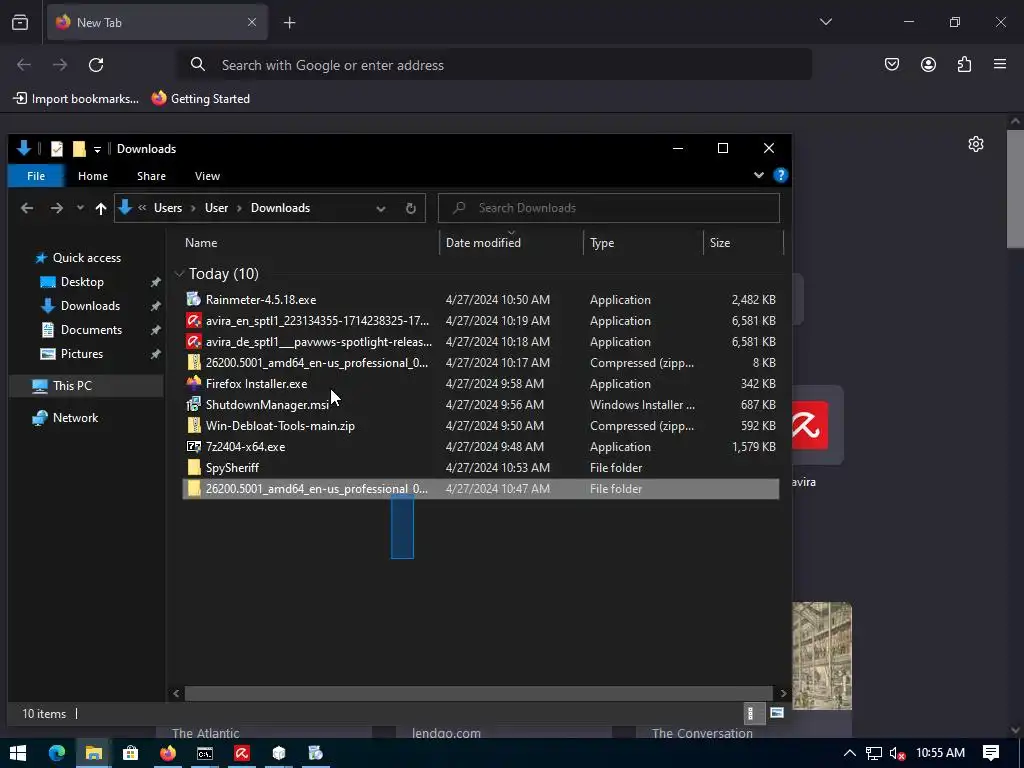The image size is (1024, 768).
Task: Open Customize Quick Access Toolbar dropdown
Action: click(x=97, y=150)
